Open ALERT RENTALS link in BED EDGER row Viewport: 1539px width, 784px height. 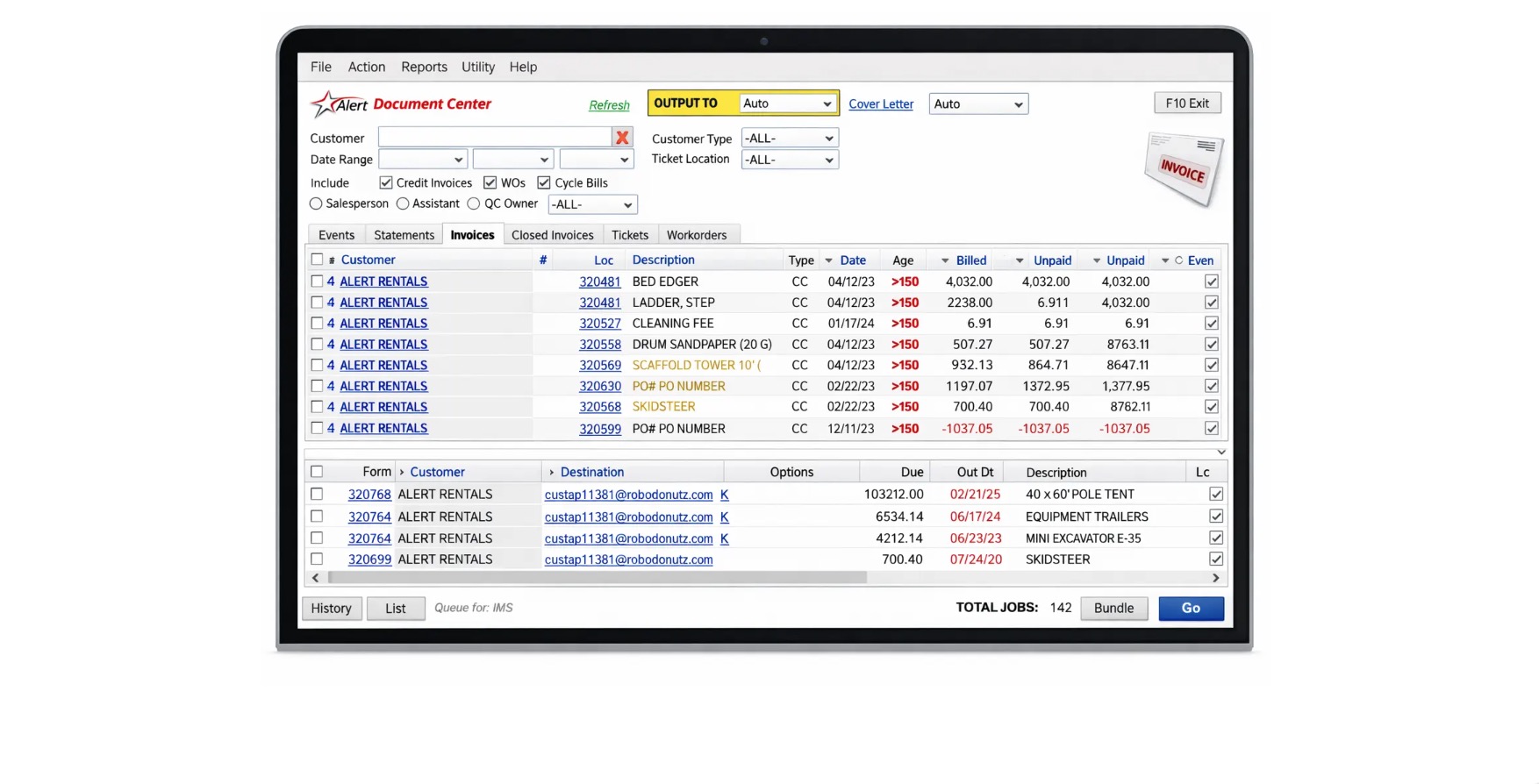383,282
